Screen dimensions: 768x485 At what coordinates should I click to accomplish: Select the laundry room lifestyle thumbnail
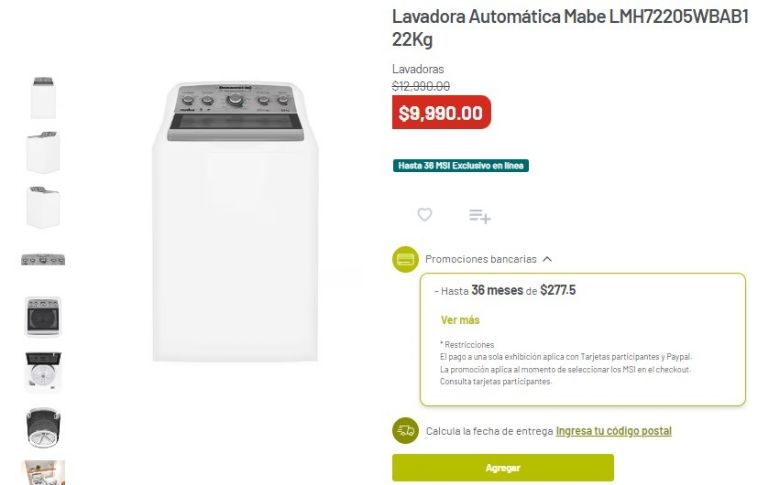pyautogui.click(x=43, y=472)
